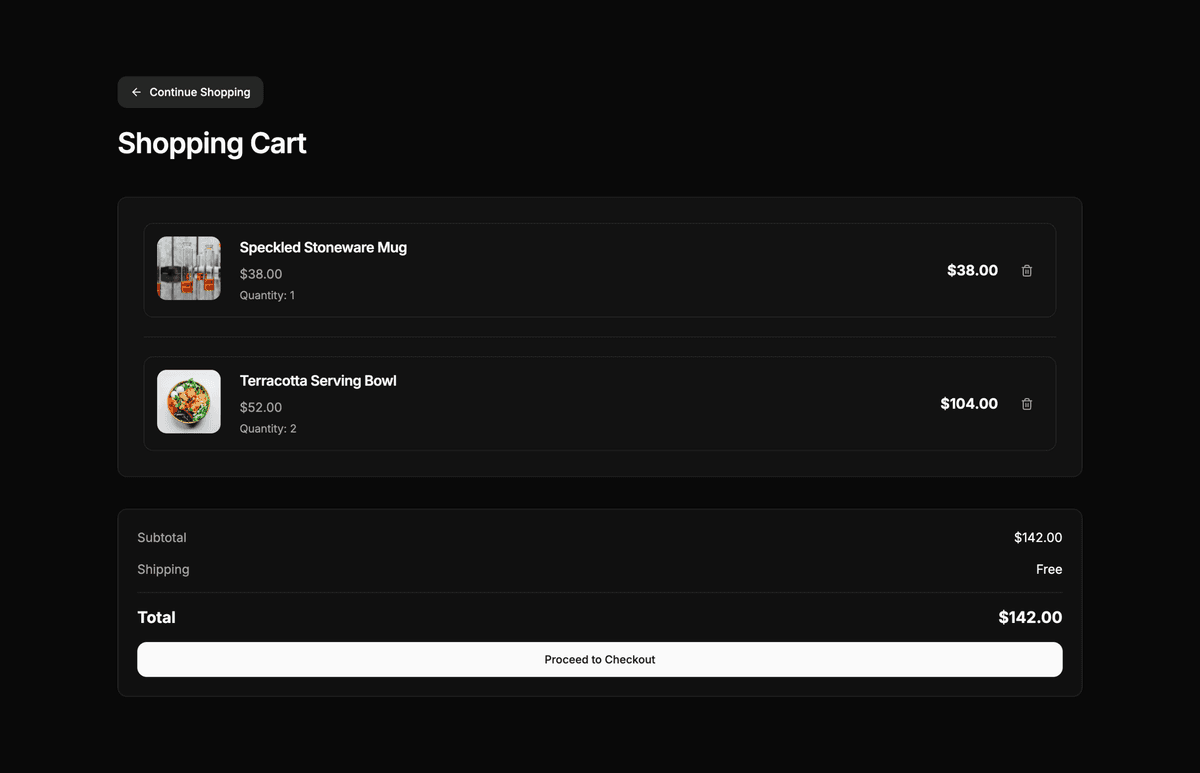Click the Terracotta Serving Bowl product name
Image resolution: width=1200 pixels, height=773 pixels.
point(318,381)
